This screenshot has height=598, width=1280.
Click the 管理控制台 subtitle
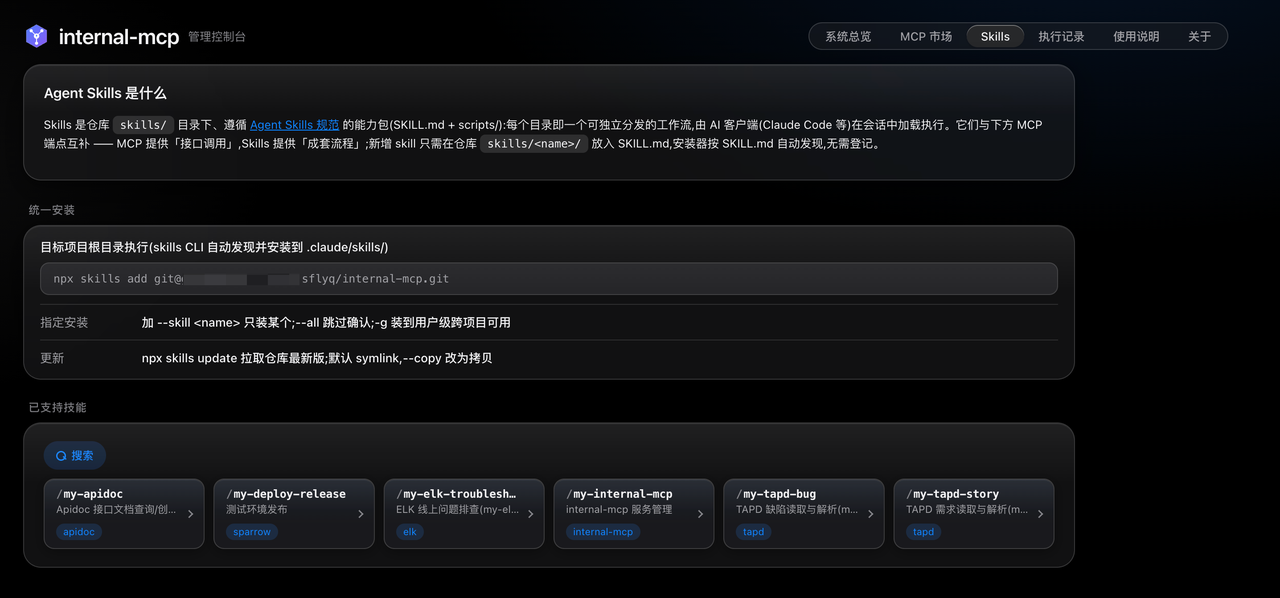pyautogui.click(x=216, y=37)
